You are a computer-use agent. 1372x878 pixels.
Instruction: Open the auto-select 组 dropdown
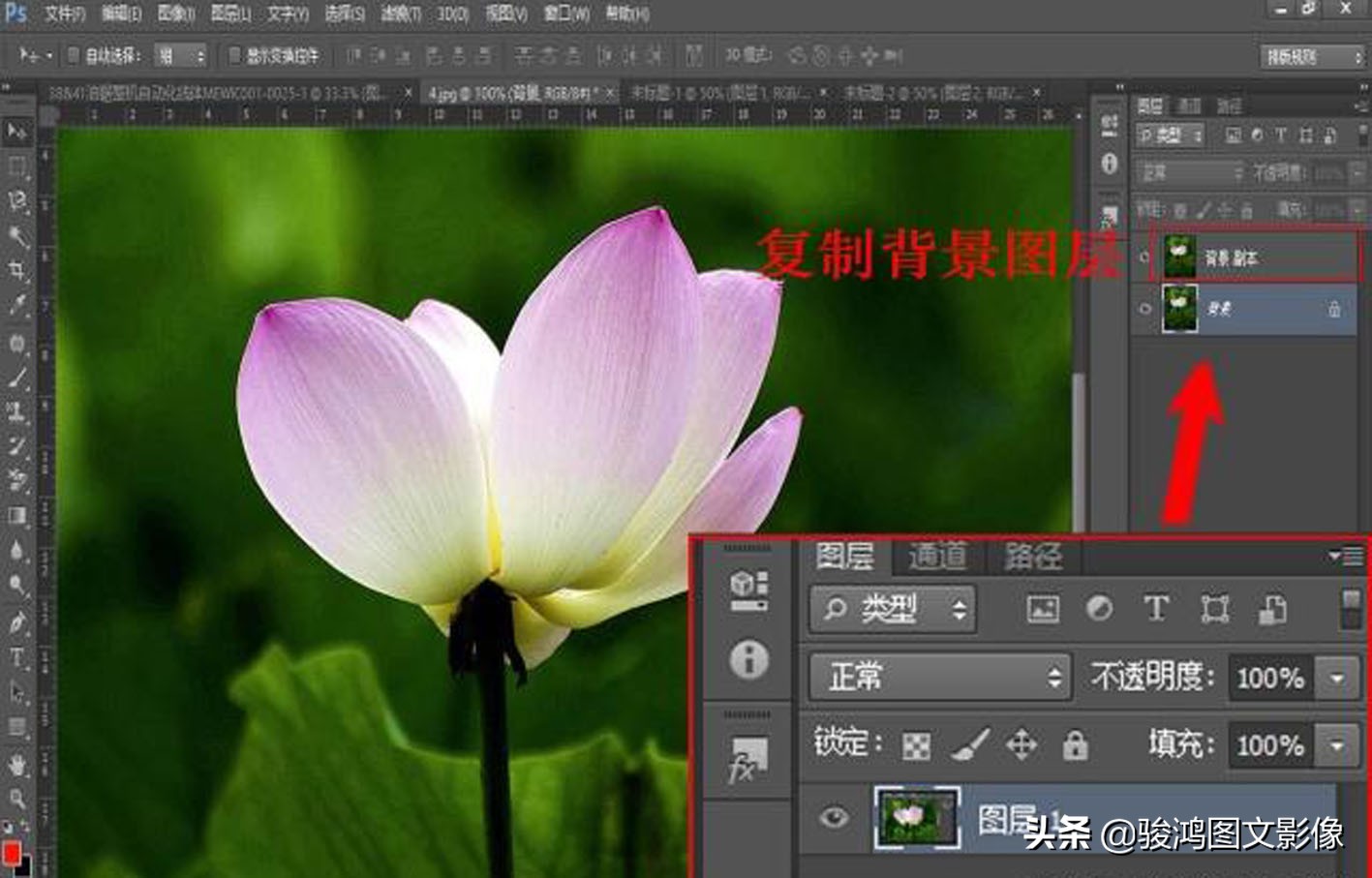181,56
